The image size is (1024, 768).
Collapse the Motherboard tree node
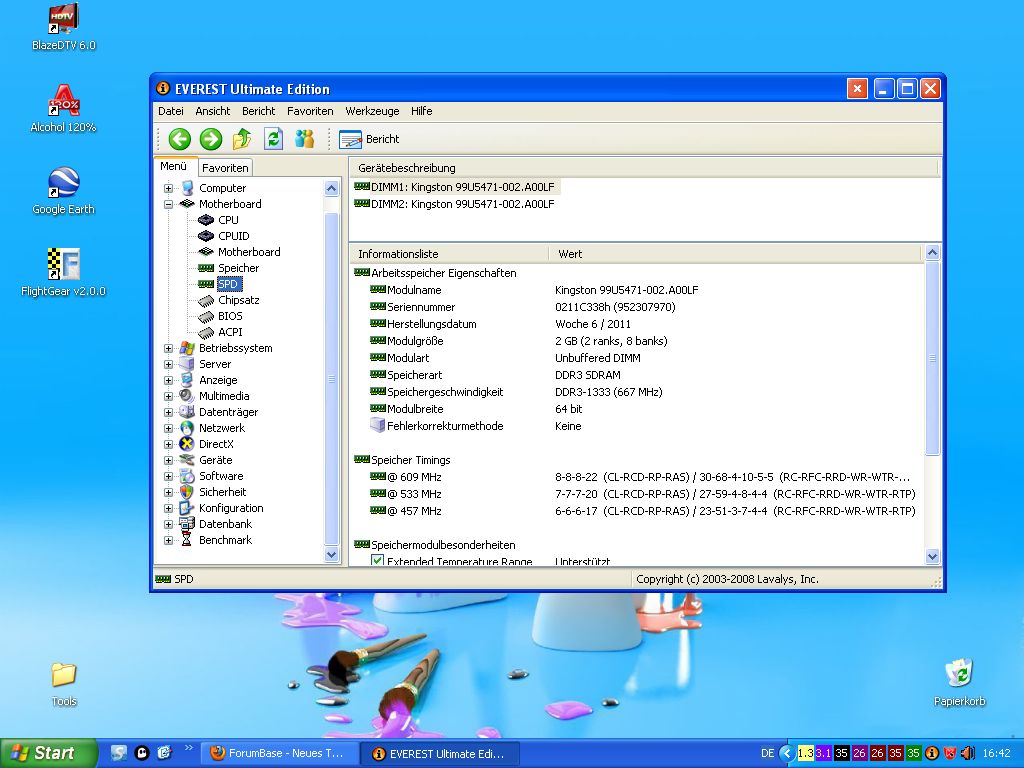168,204
